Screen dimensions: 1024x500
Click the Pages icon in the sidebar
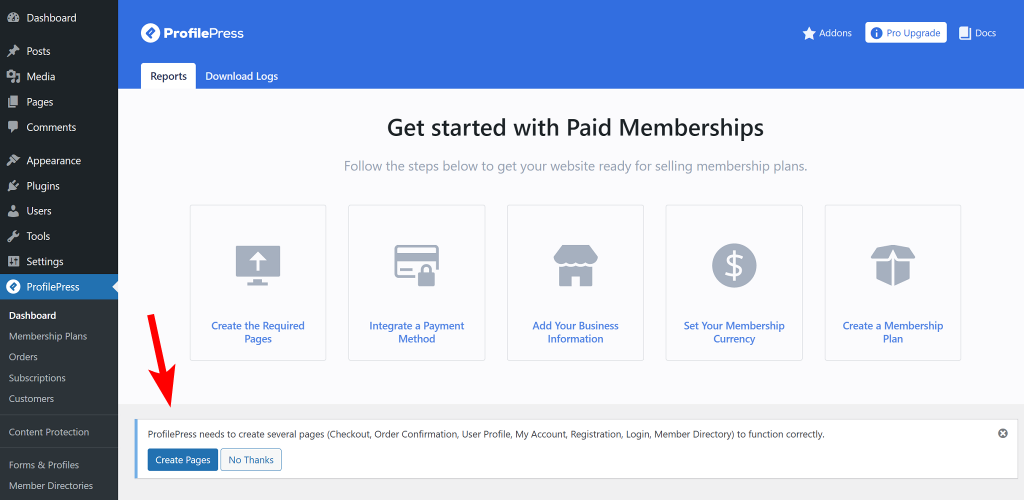[x=13, y=102]
